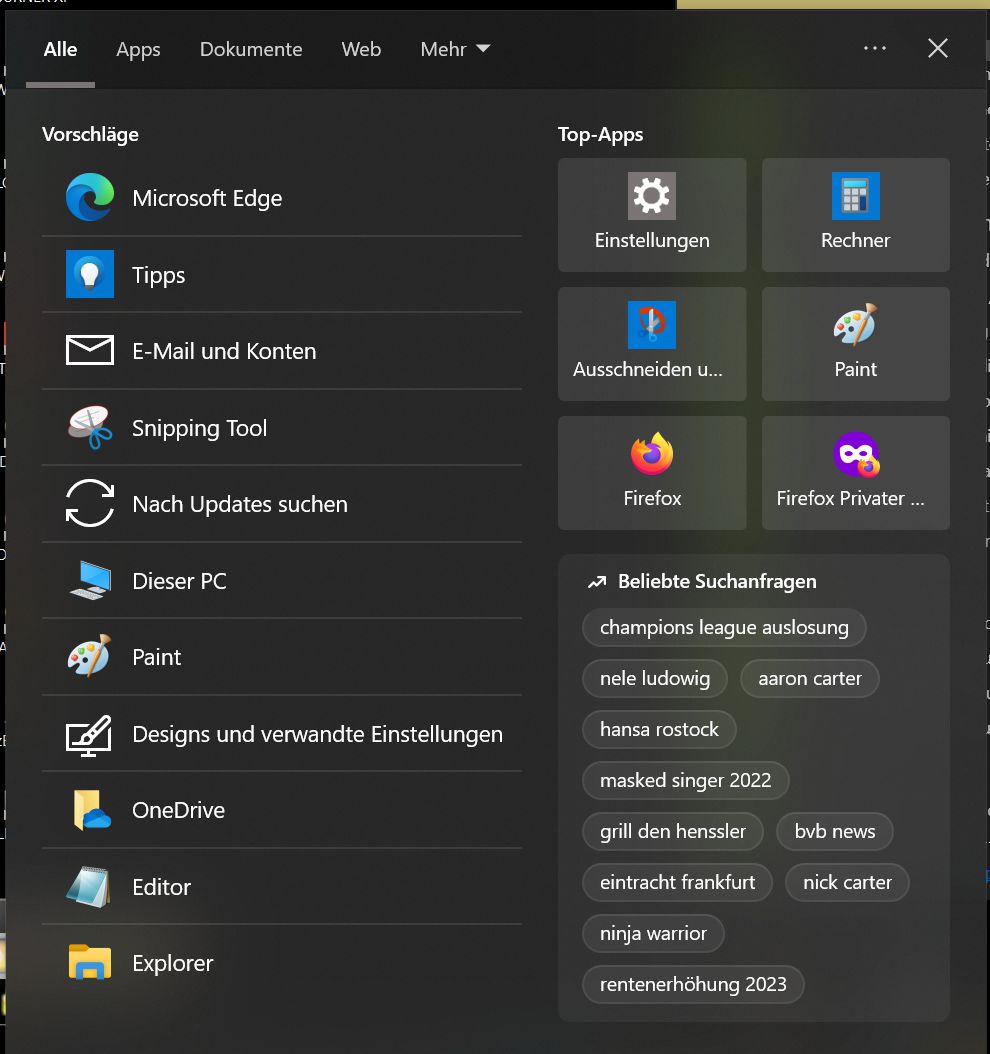This screenshot has height=1054, width=990.
Task: Launch Firefox tile in Top-Apps
Action: pos(652,473)
